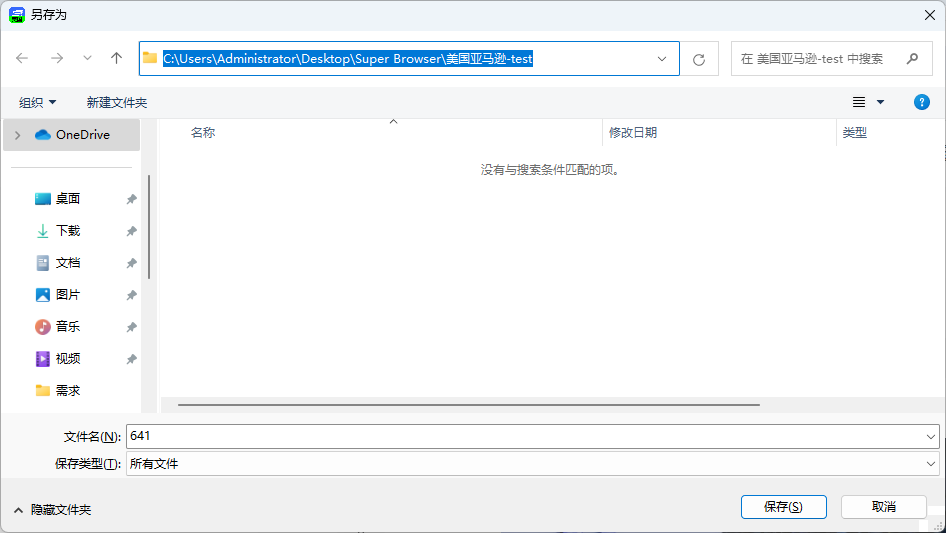Click the horizontal scrollbar in file list
Screen dimensions: 946x533
pyautogui.click(x=468, y=405)
